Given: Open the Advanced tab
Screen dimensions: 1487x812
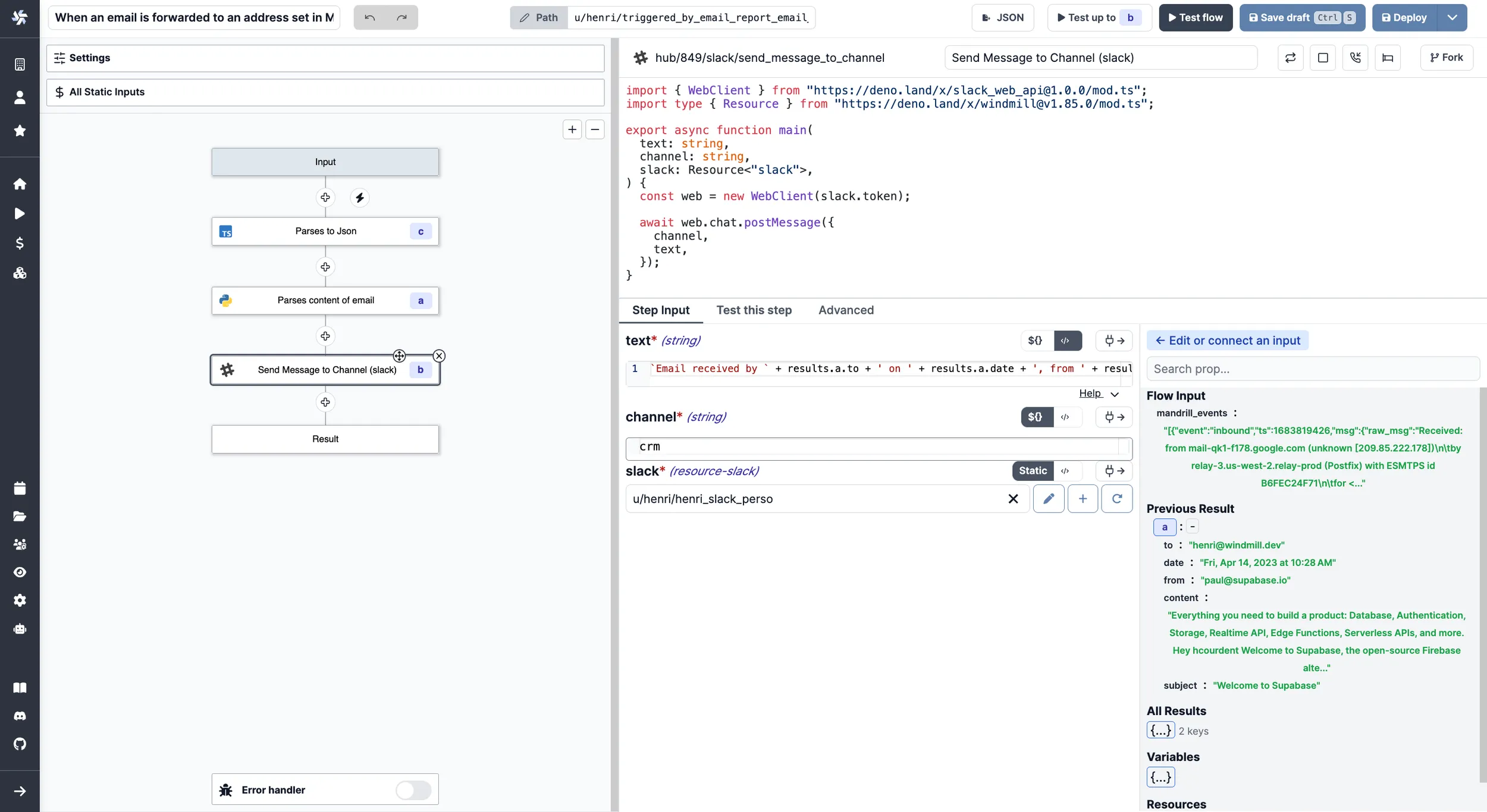Looking at the screenshot, I should [x=846, y=310].
